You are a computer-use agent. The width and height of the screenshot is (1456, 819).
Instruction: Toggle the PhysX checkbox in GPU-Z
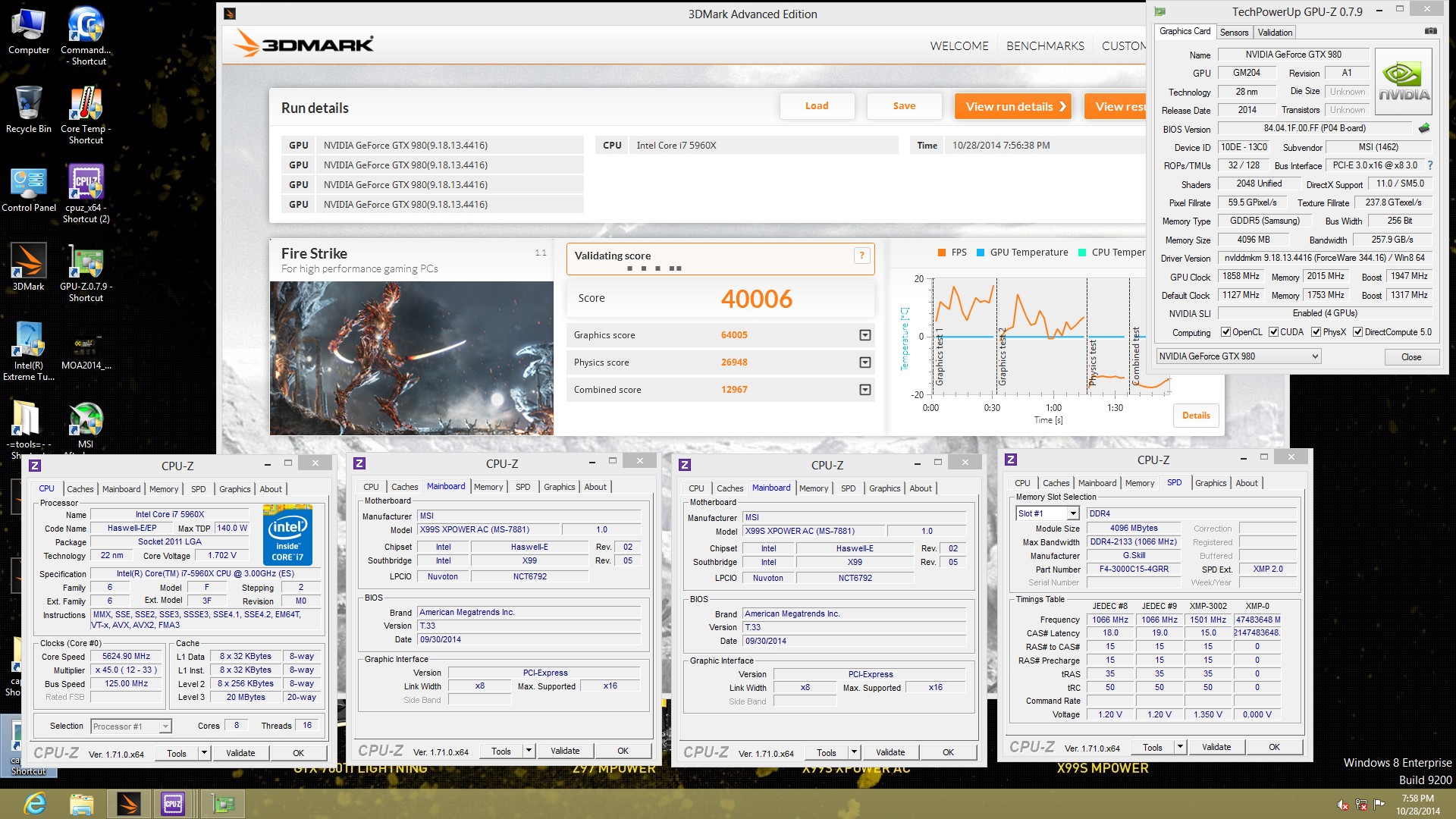pos(1316,332)
